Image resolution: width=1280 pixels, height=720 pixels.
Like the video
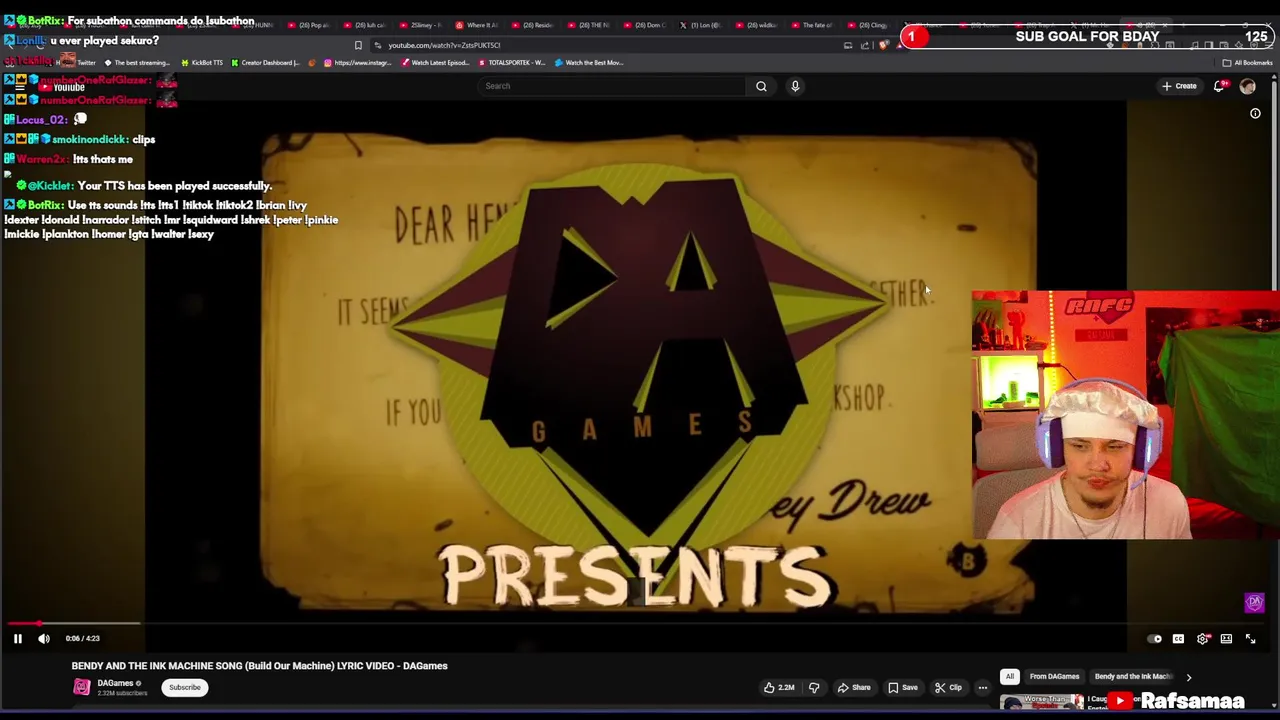[x=779, y=687]
